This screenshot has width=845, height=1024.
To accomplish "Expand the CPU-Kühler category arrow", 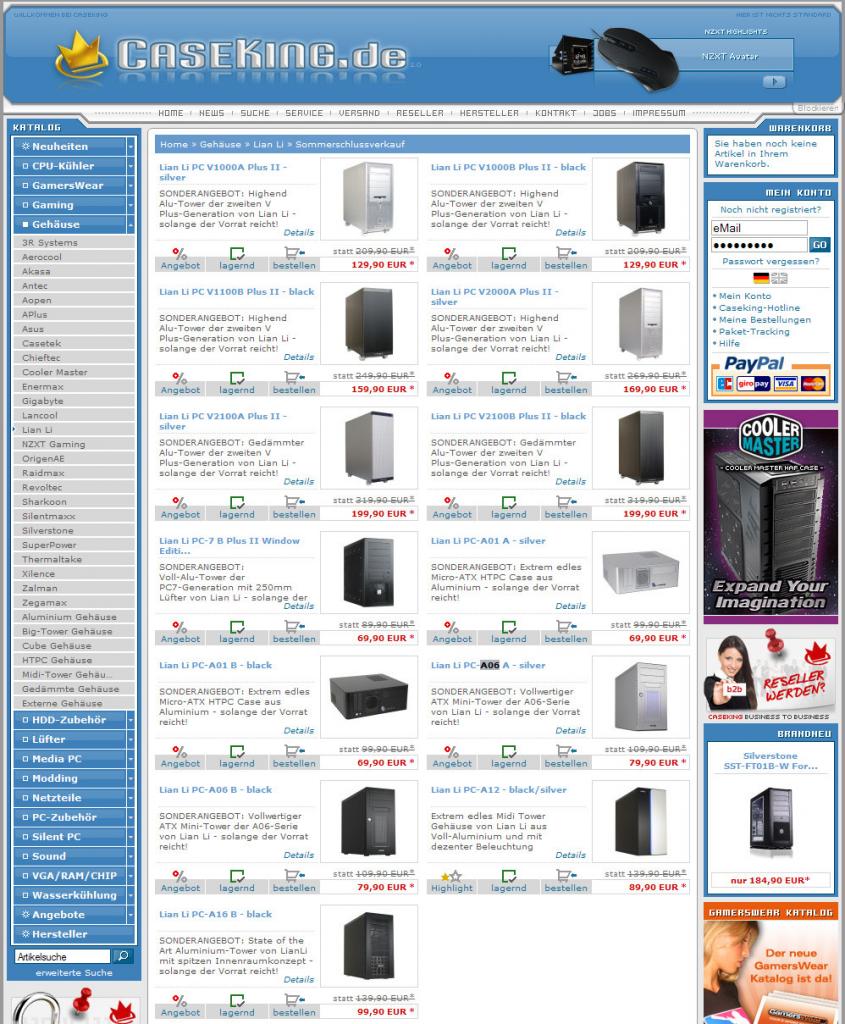I will (x=131, y=166).
